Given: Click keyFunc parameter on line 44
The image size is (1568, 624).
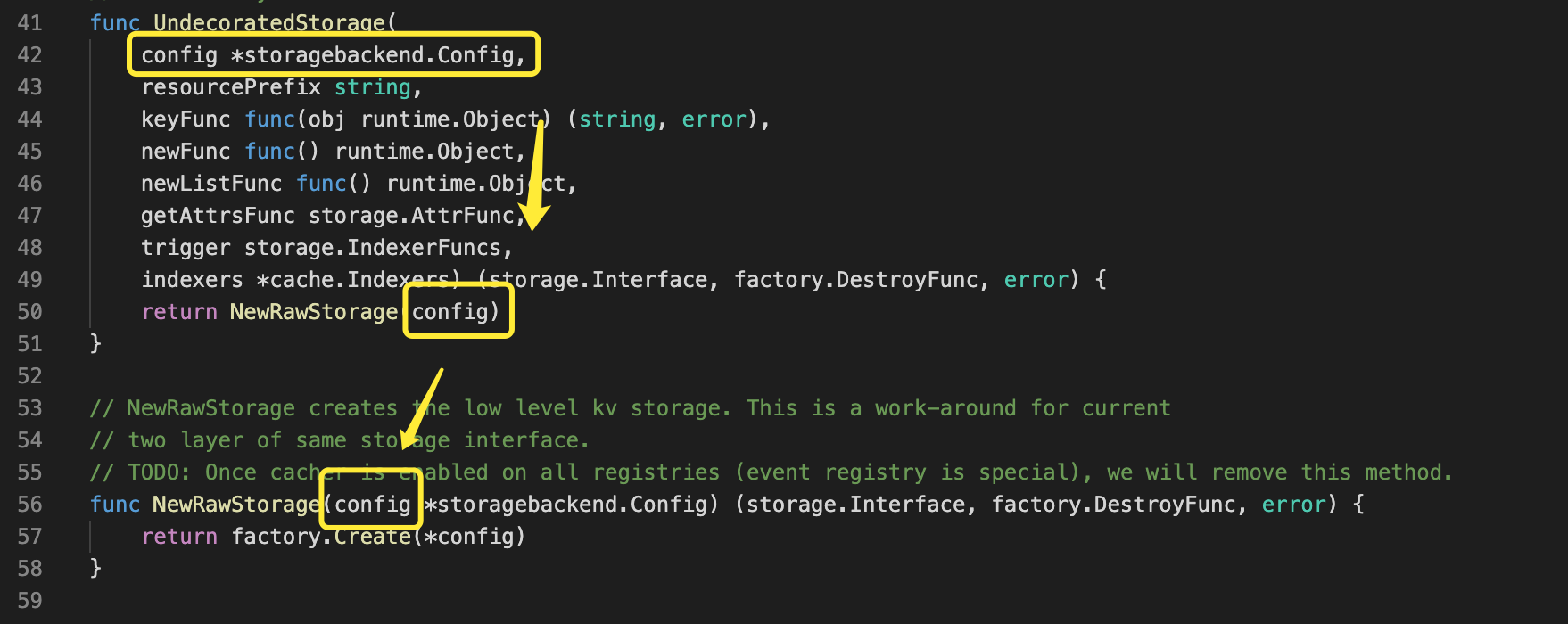Looking at the screenshot, I should tap(186, 119).
